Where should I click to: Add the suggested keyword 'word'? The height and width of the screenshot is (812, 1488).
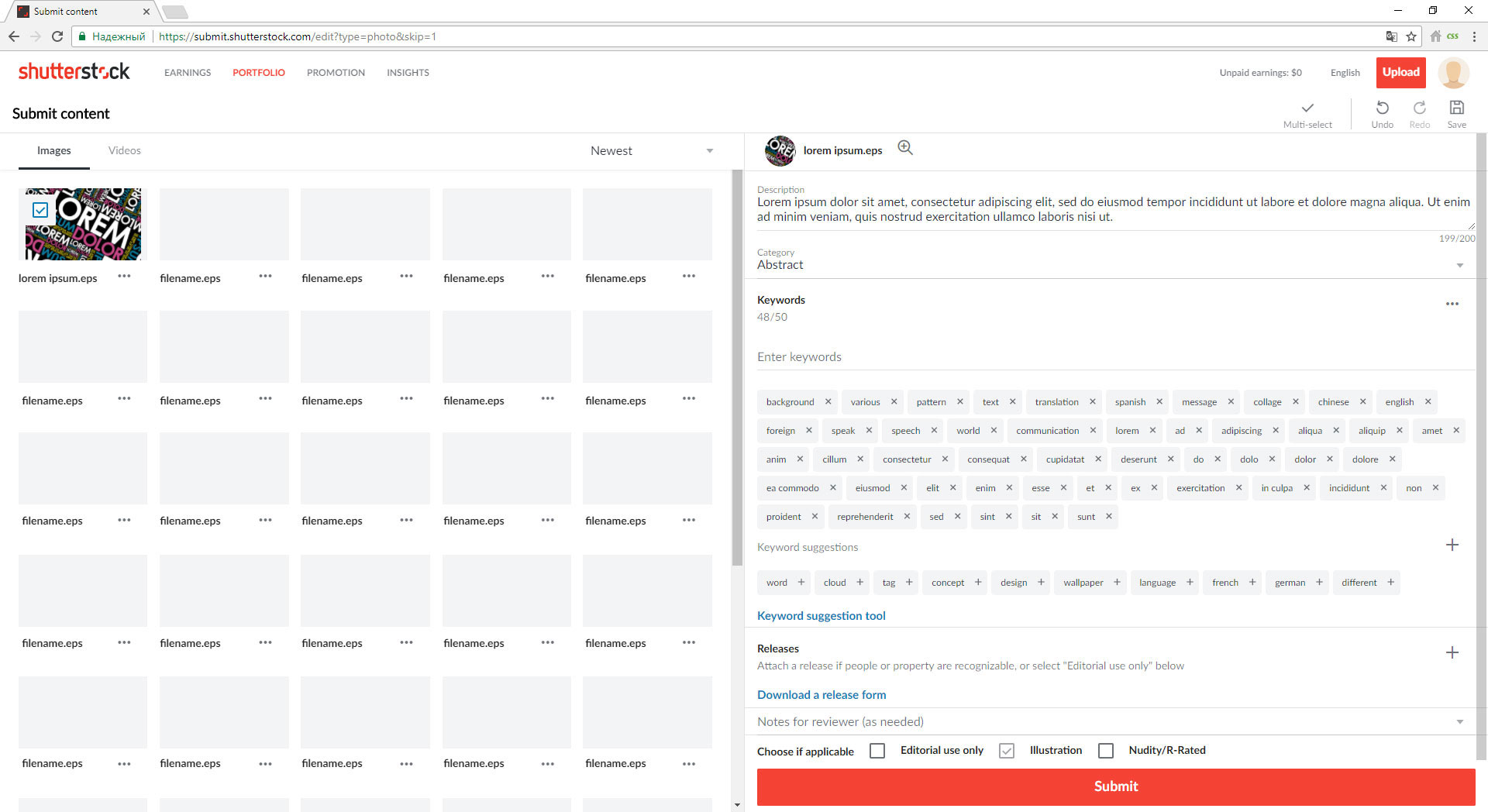coord(801,582)
